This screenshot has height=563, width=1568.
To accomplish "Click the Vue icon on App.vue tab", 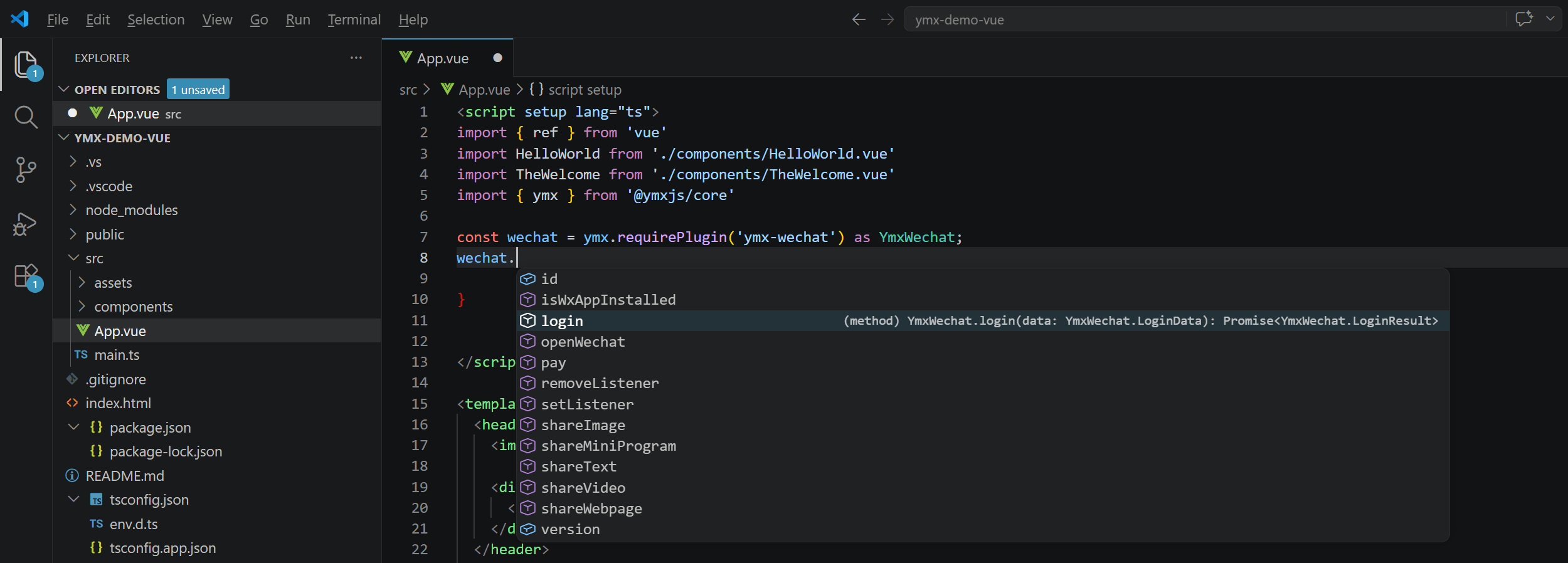I will tap(406, 57).
